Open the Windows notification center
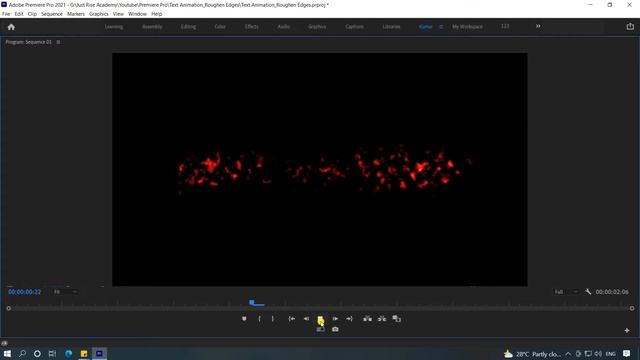Screen dimensions: 640x360 (x=627, y=354)
